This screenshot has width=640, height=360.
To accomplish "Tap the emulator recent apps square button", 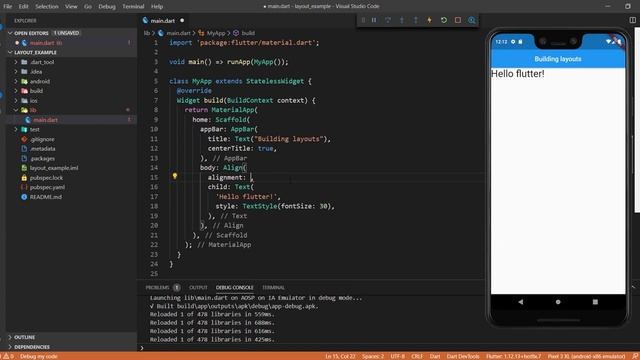I will pyautogui.click(x=595, y=302).
